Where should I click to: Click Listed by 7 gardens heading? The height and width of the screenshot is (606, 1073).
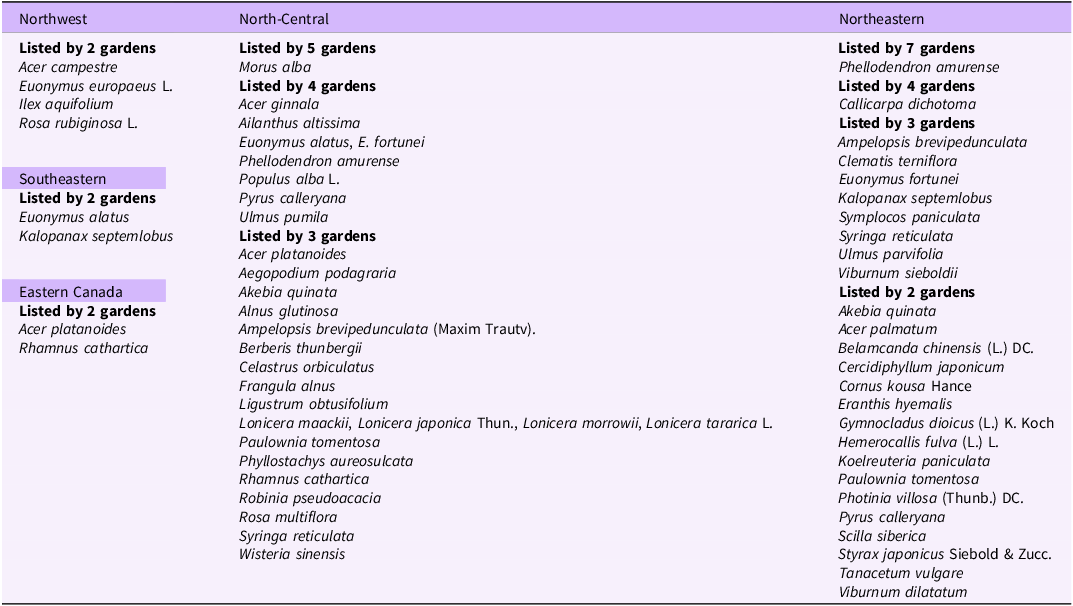(x=906, y=48)
